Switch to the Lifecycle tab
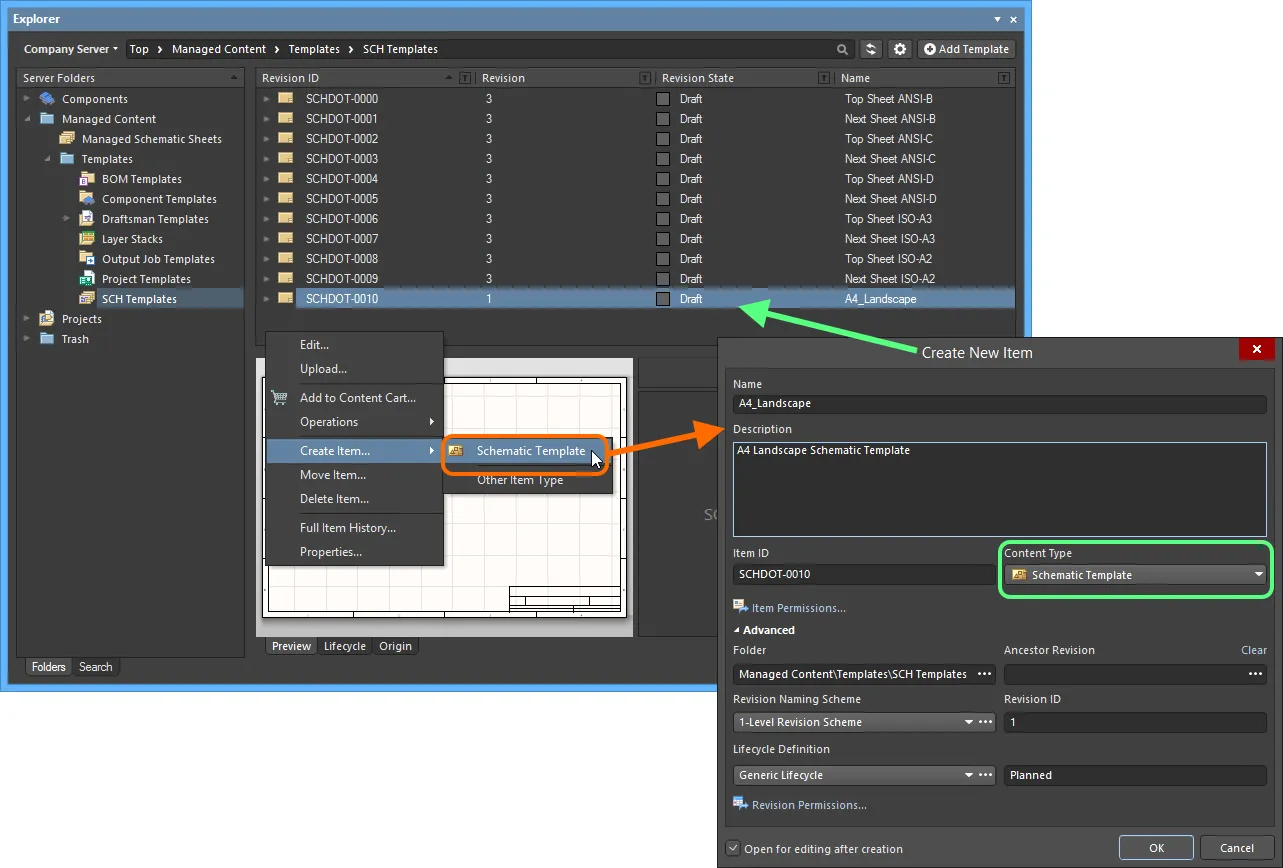Viewport: 1283px width, 868px height. pyautogui.click(x=345, y=646)
